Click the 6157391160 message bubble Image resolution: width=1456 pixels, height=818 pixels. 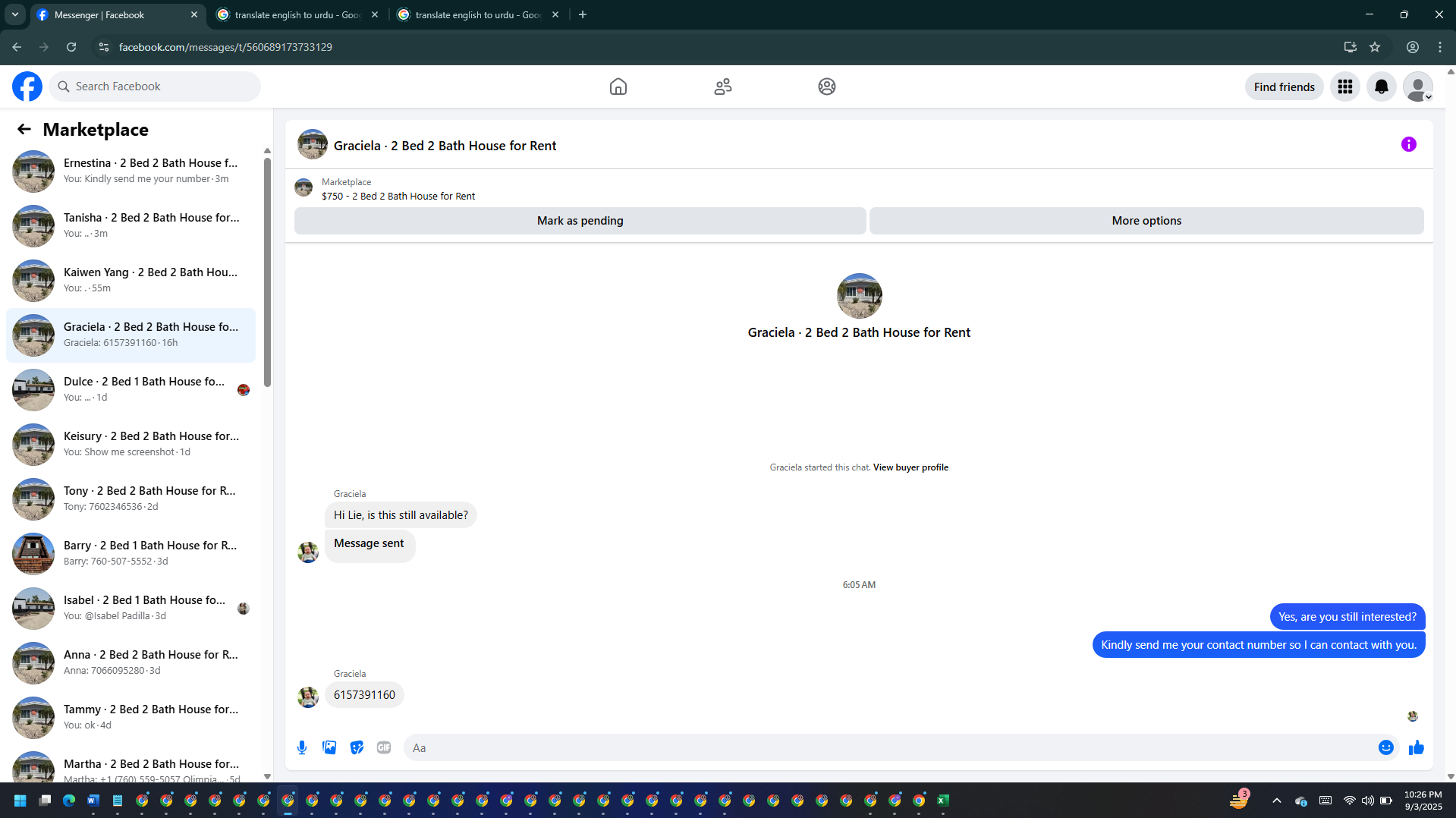click(x=364, y=695)
